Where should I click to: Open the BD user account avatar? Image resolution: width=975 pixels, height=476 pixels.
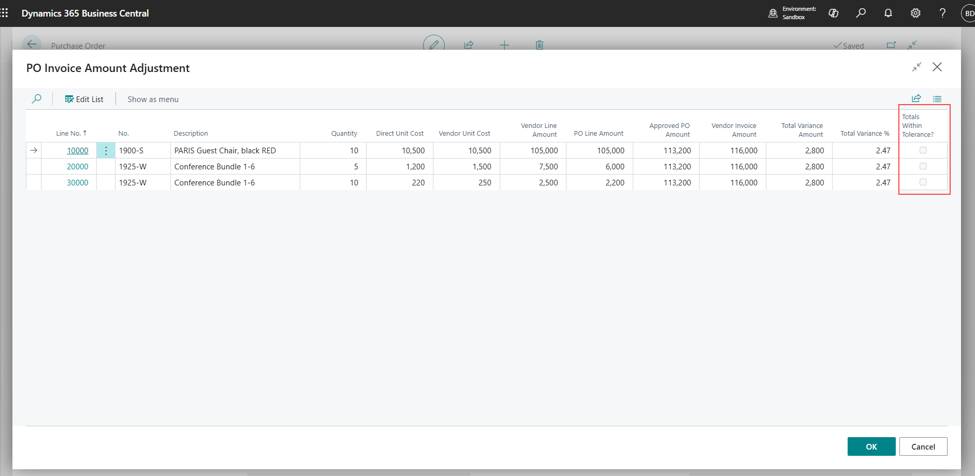pyautogui.click(x=969, y=12)
